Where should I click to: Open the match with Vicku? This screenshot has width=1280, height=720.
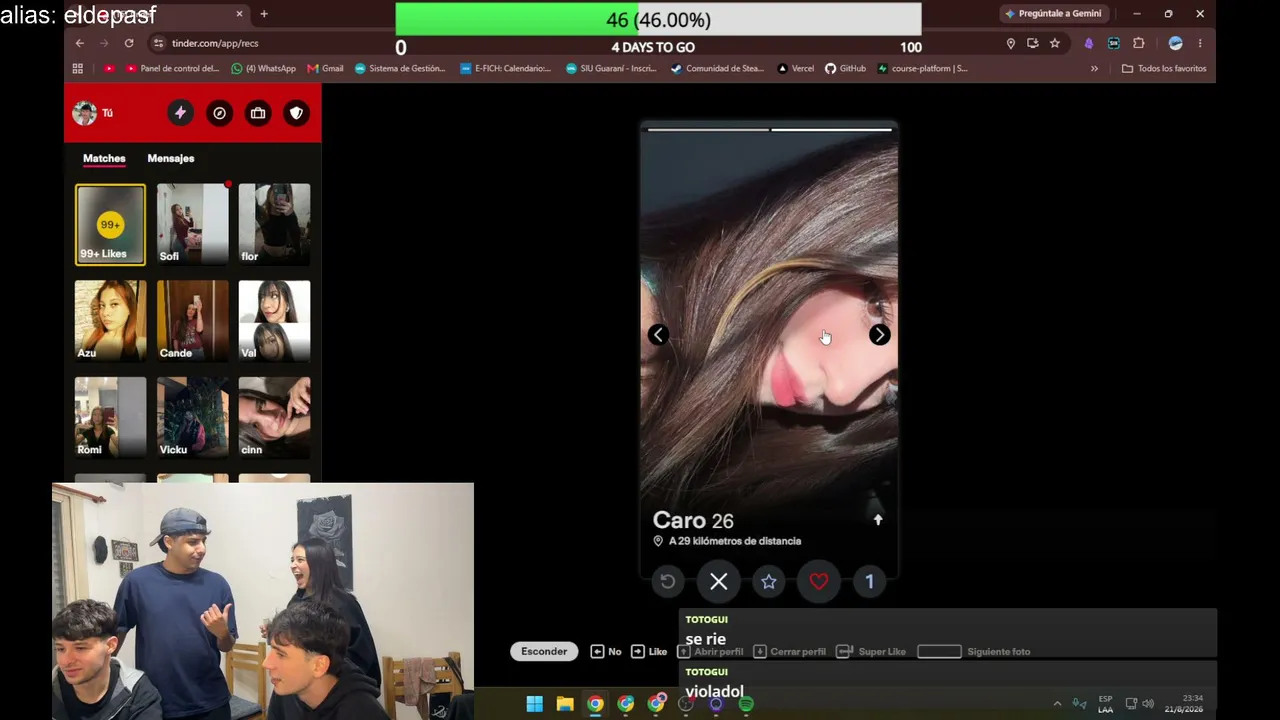(192, 418)
